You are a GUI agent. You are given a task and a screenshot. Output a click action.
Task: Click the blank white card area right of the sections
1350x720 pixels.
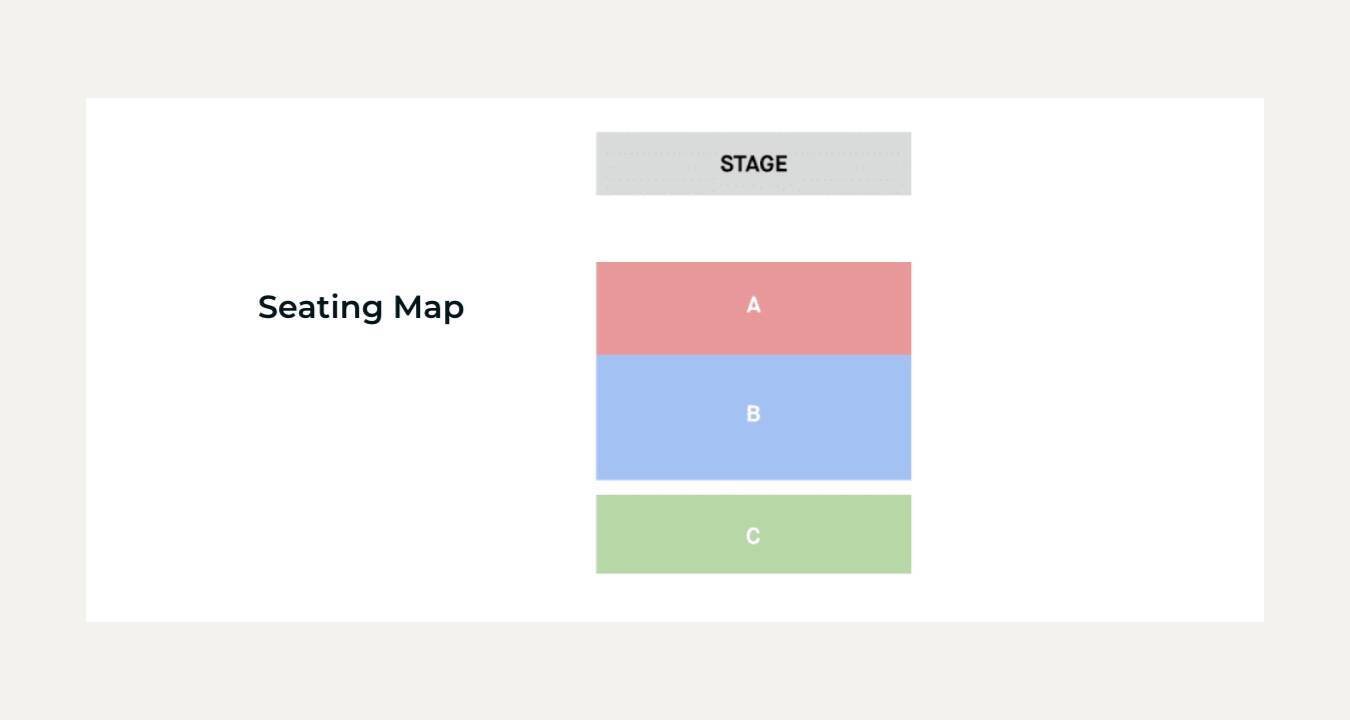point(1087,360)
